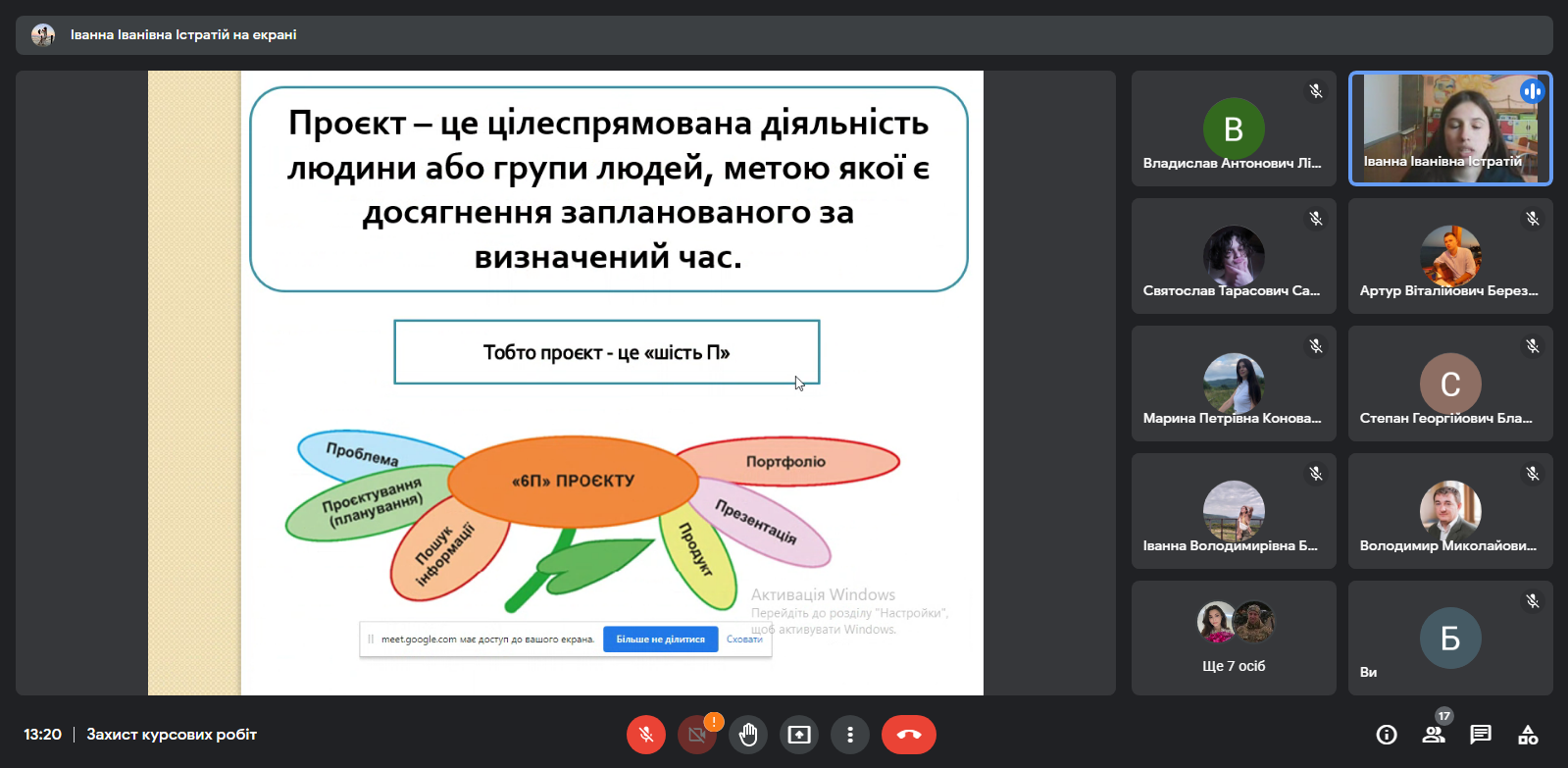Open the orange camera warning badge

(714, 722)
